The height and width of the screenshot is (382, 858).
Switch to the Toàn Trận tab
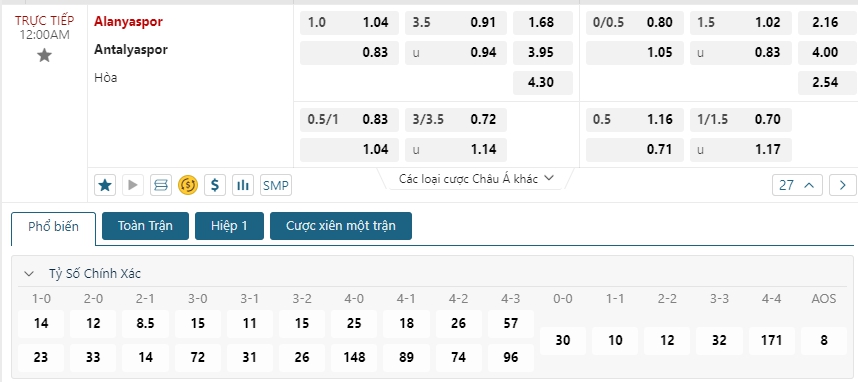pos(145,226)
